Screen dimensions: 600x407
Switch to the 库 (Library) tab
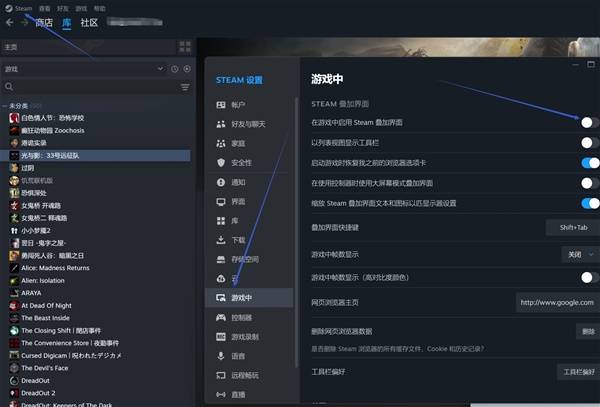tap(67, 23)
